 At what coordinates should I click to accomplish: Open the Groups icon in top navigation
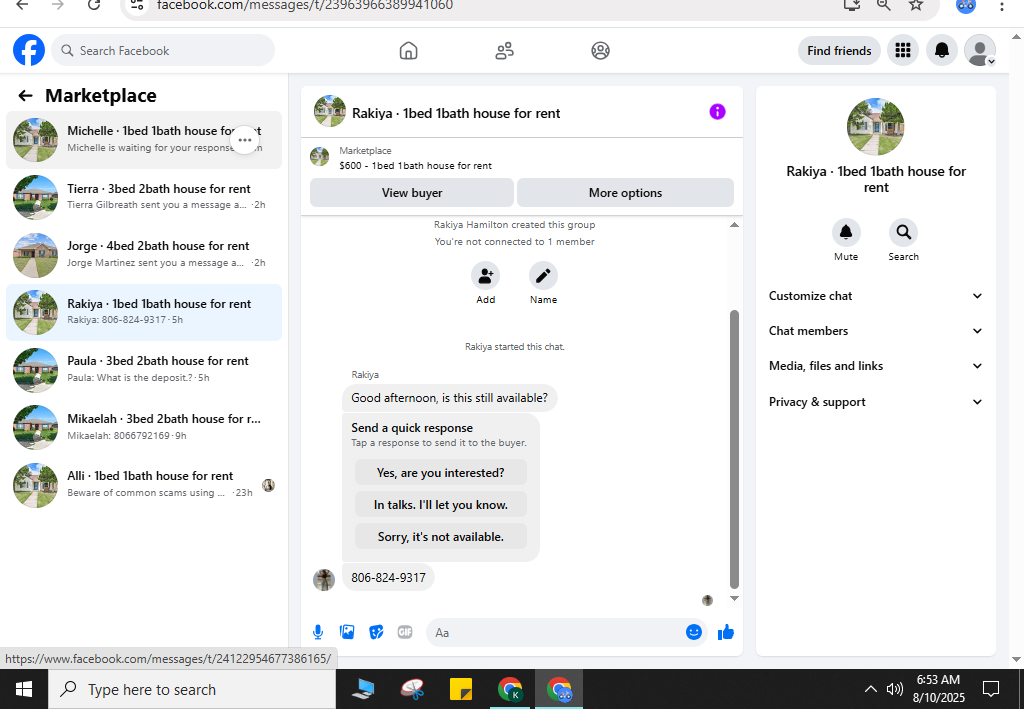[x=600, y=51]
